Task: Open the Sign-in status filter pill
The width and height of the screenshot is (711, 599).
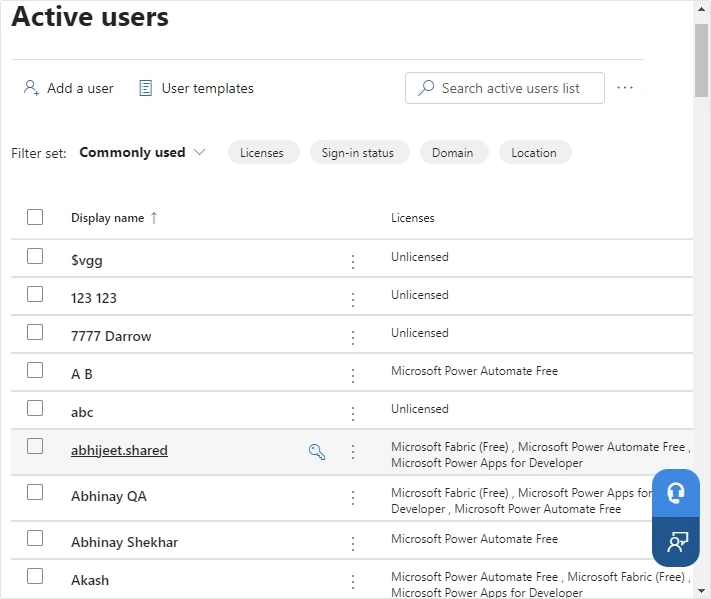Action: point(360,152)
